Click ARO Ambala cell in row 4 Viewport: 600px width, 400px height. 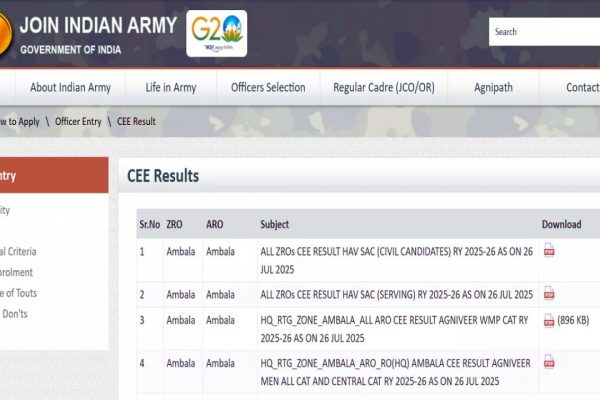[x=220, y=363]
